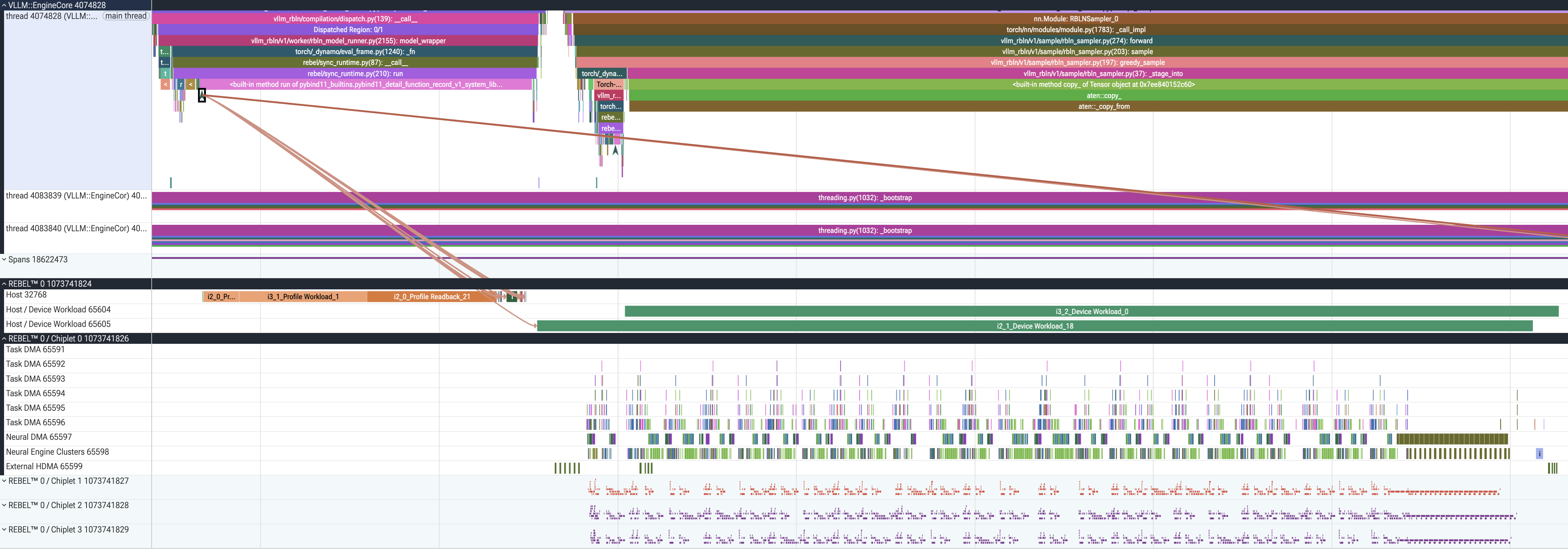The width and height of the screenshot is (1568, 549).
Task: Select the aten::_copy_from slice
Action: tap(1098, 106)
